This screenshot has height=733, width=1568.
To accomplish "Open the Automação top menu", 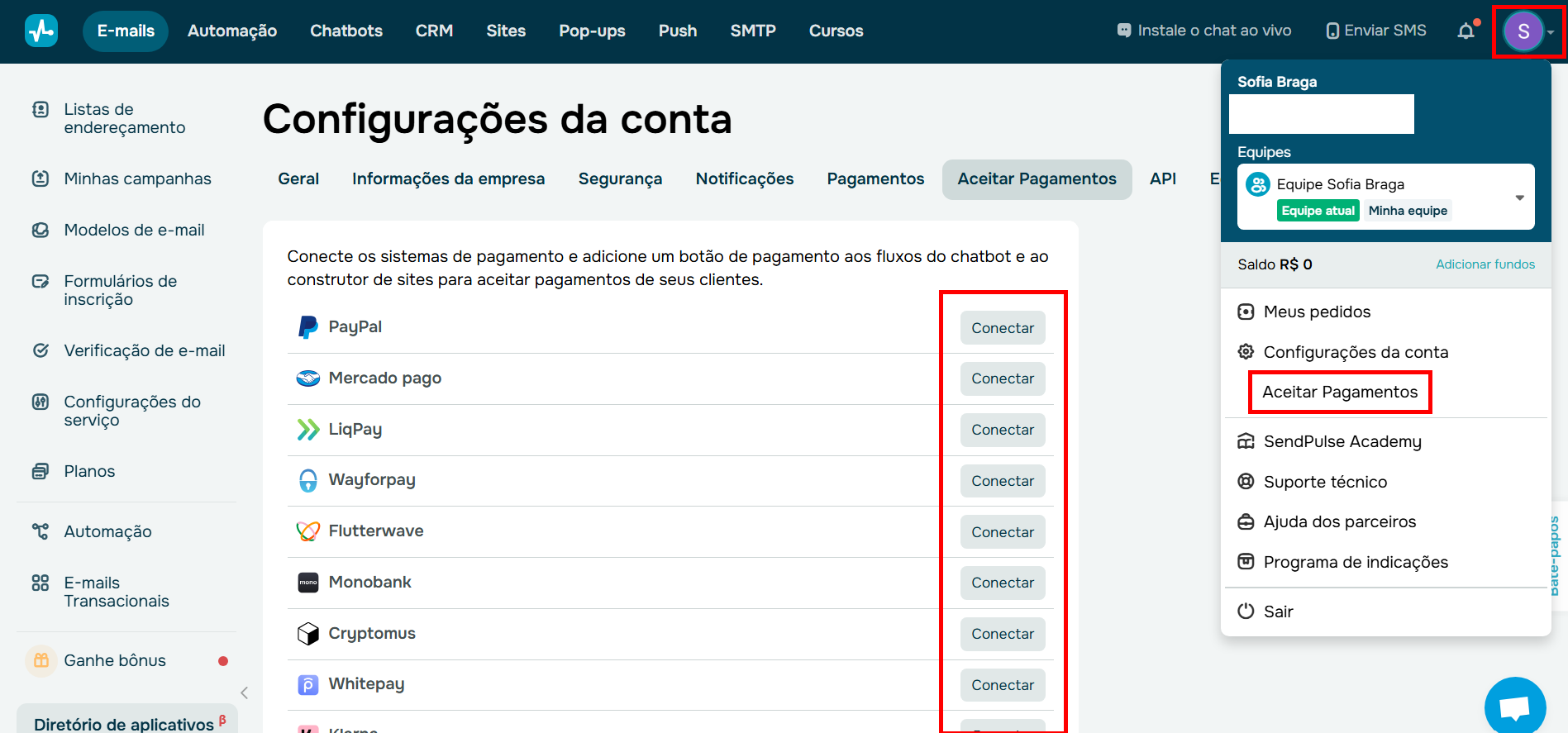I will [232, 31].
